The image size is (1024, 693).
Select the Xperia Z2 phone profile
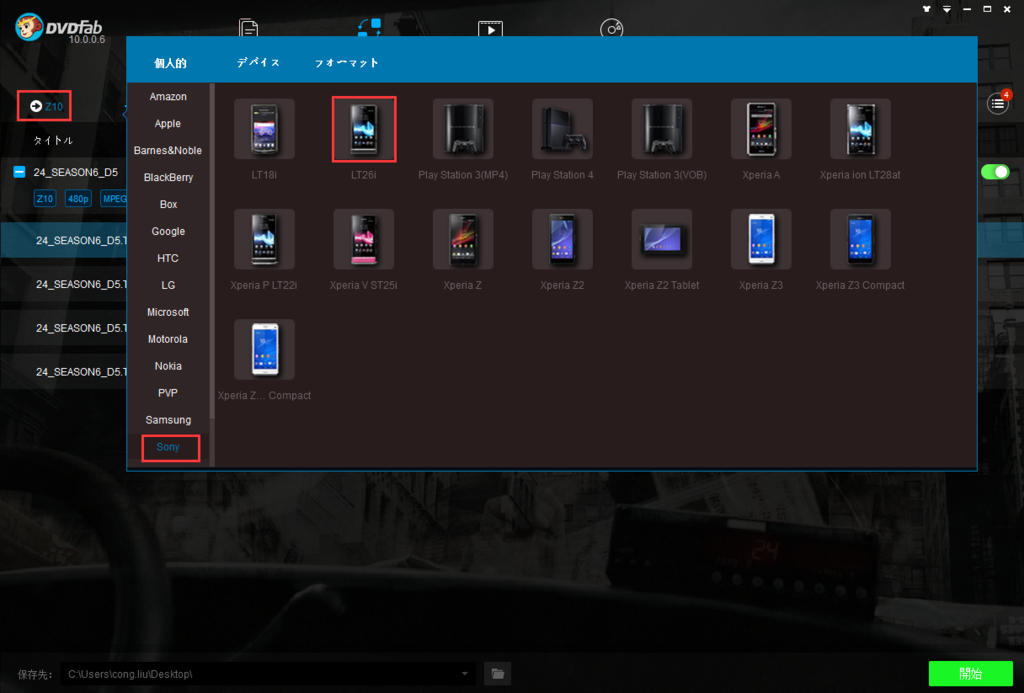pos(562,240)
